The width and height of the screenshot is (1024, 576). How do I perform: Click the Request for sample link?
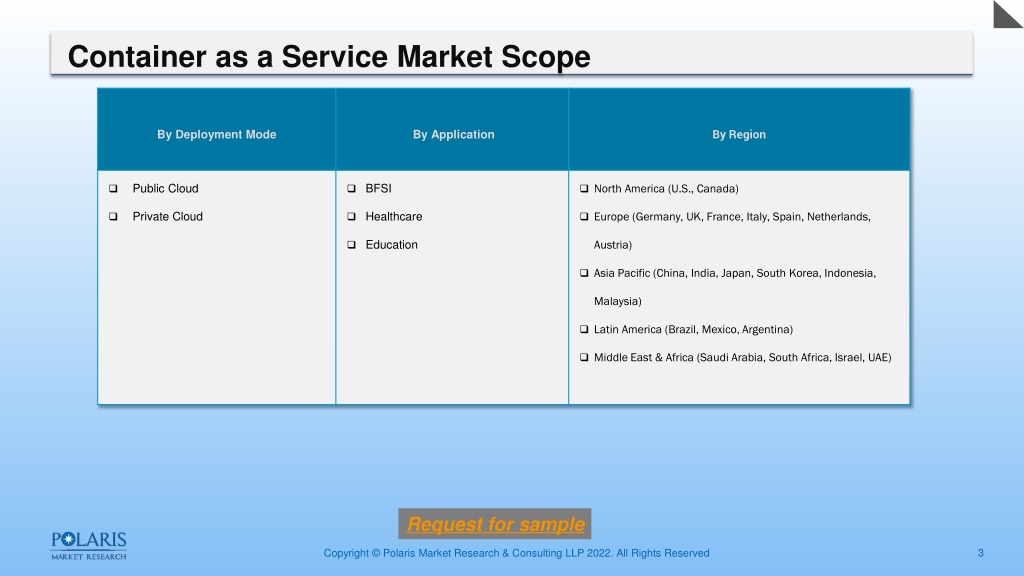click(x=495, y=524)
